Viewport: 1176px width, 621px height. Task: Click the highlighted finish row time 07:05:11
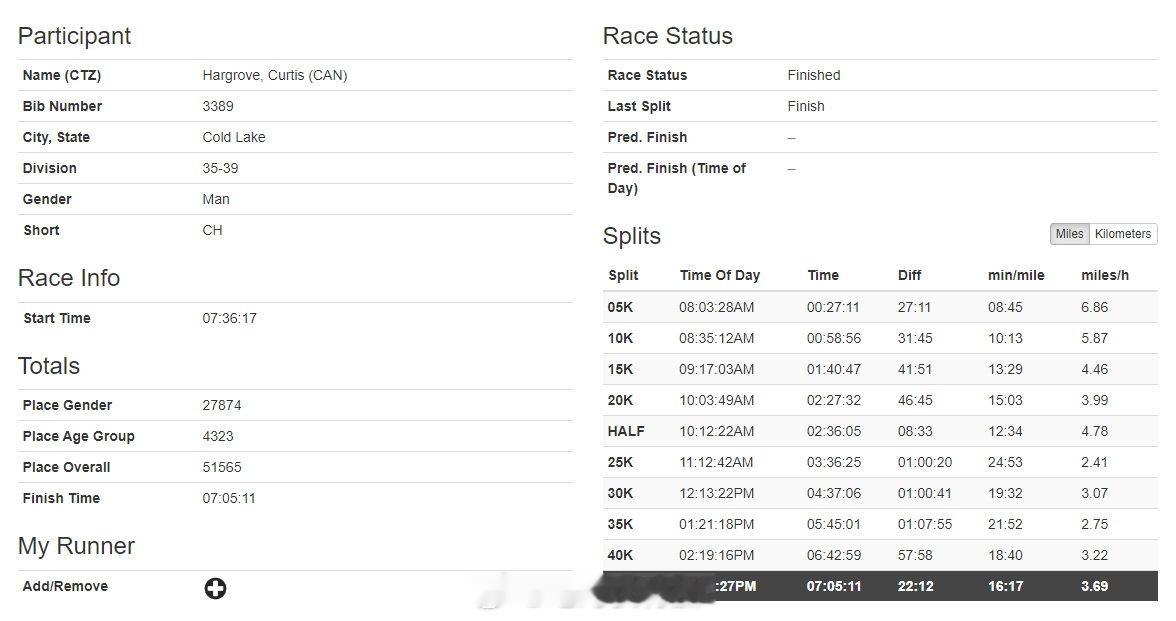click(x=834, y=586)
